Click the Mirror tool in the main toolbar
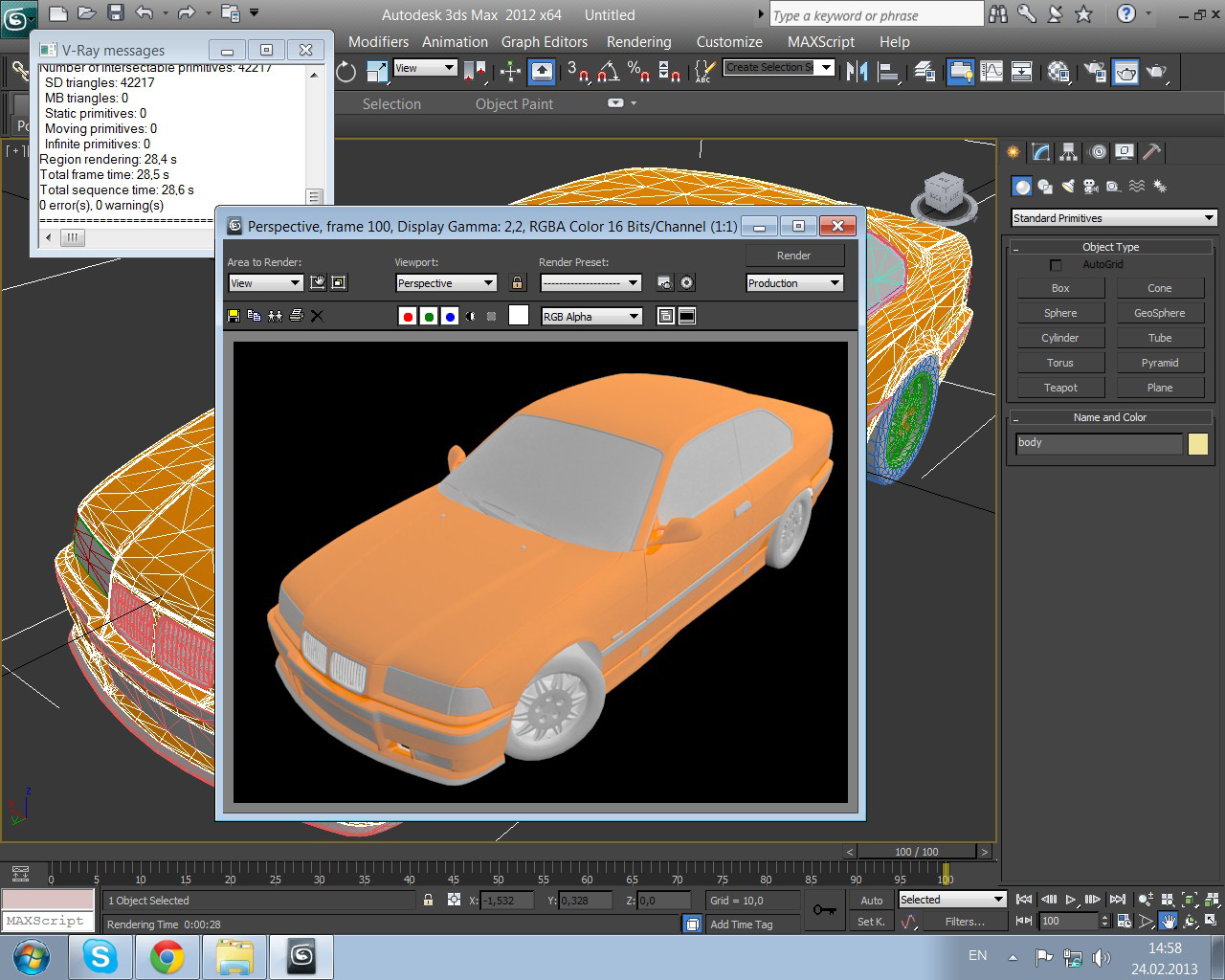Viewport: 1225px width, 980px height. pos(857,72)
